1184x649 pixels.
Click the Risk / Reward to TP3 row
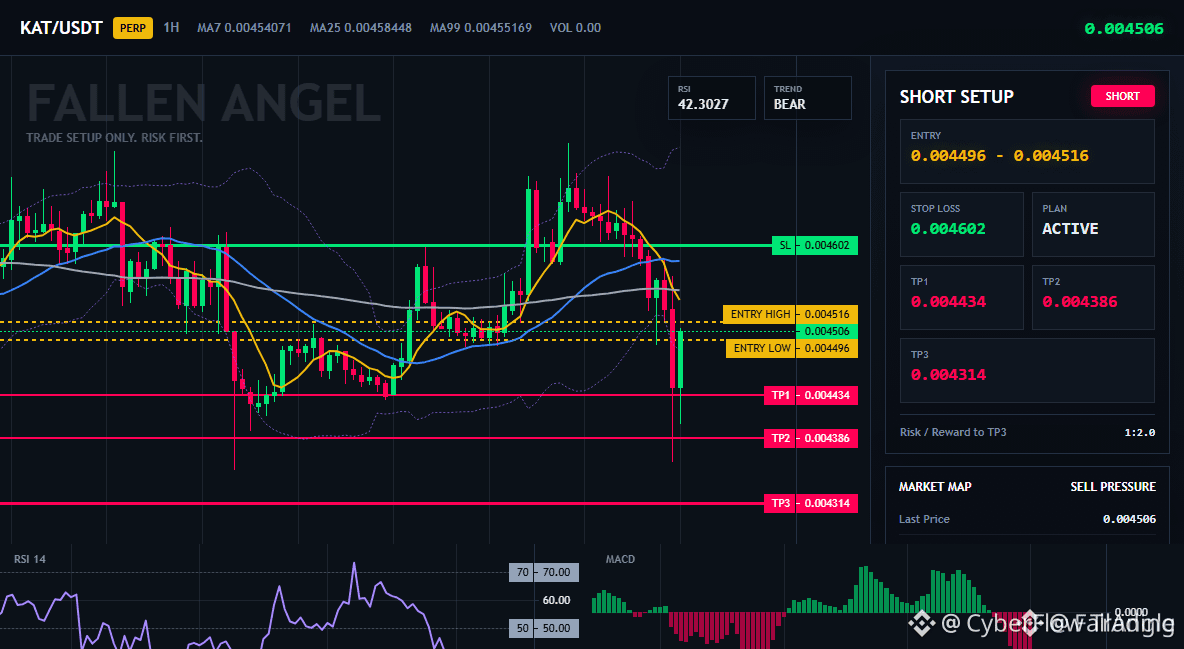pos(1027,432)
